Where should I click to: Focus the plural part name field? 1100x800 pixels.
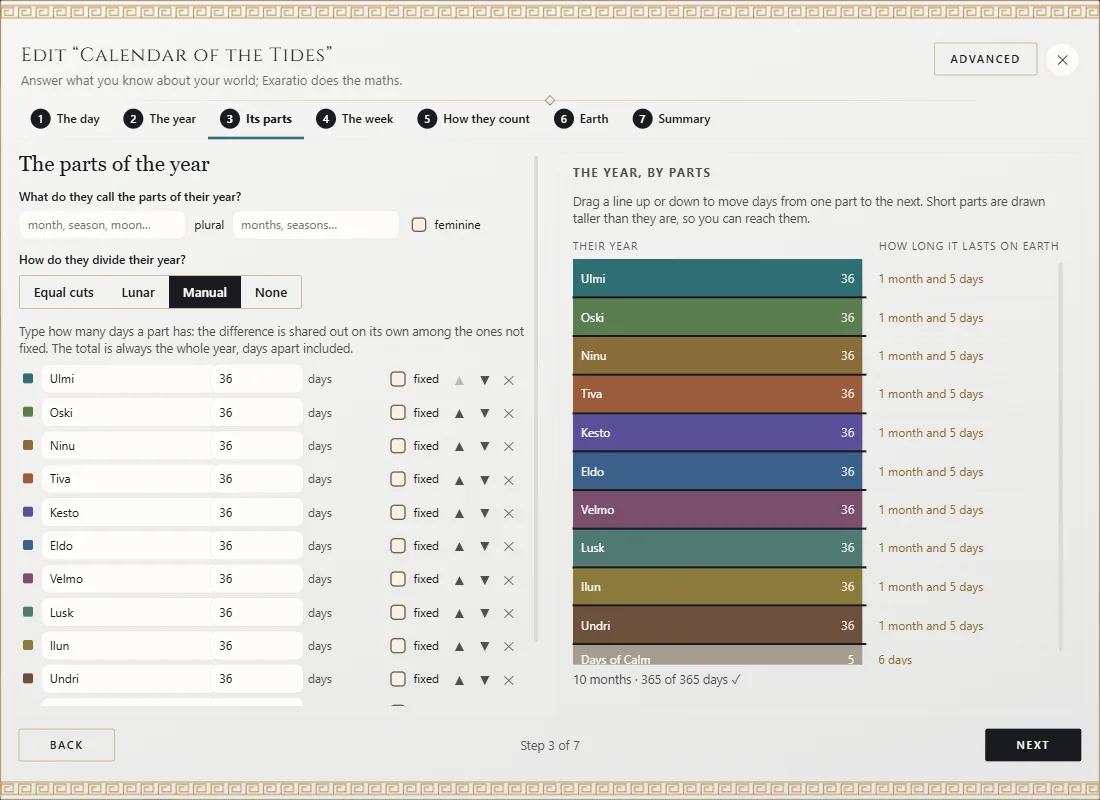tap(316, 225)
